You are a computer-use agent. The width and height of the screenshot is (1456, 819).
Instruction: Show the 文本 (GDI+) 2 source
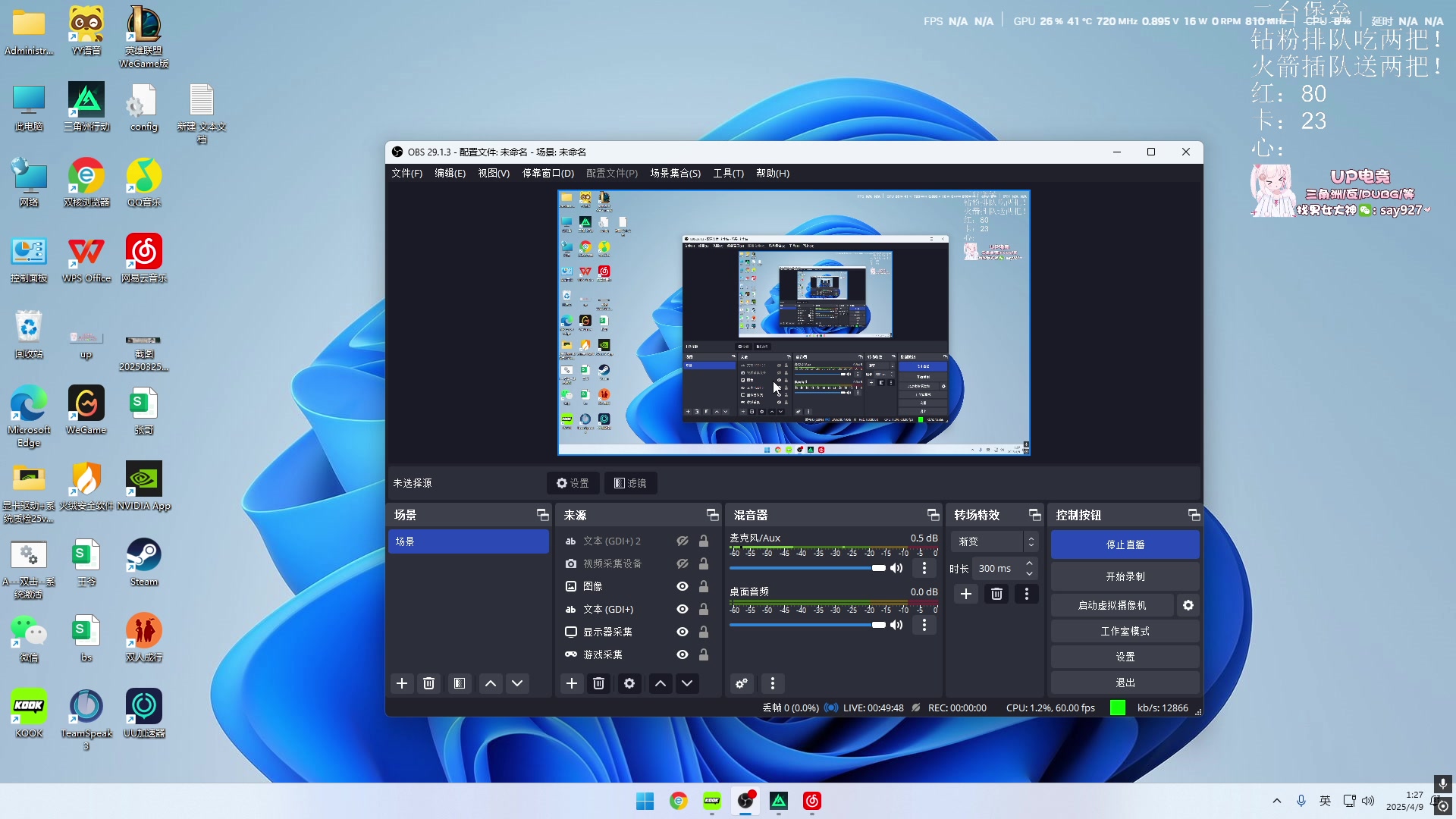682,541
